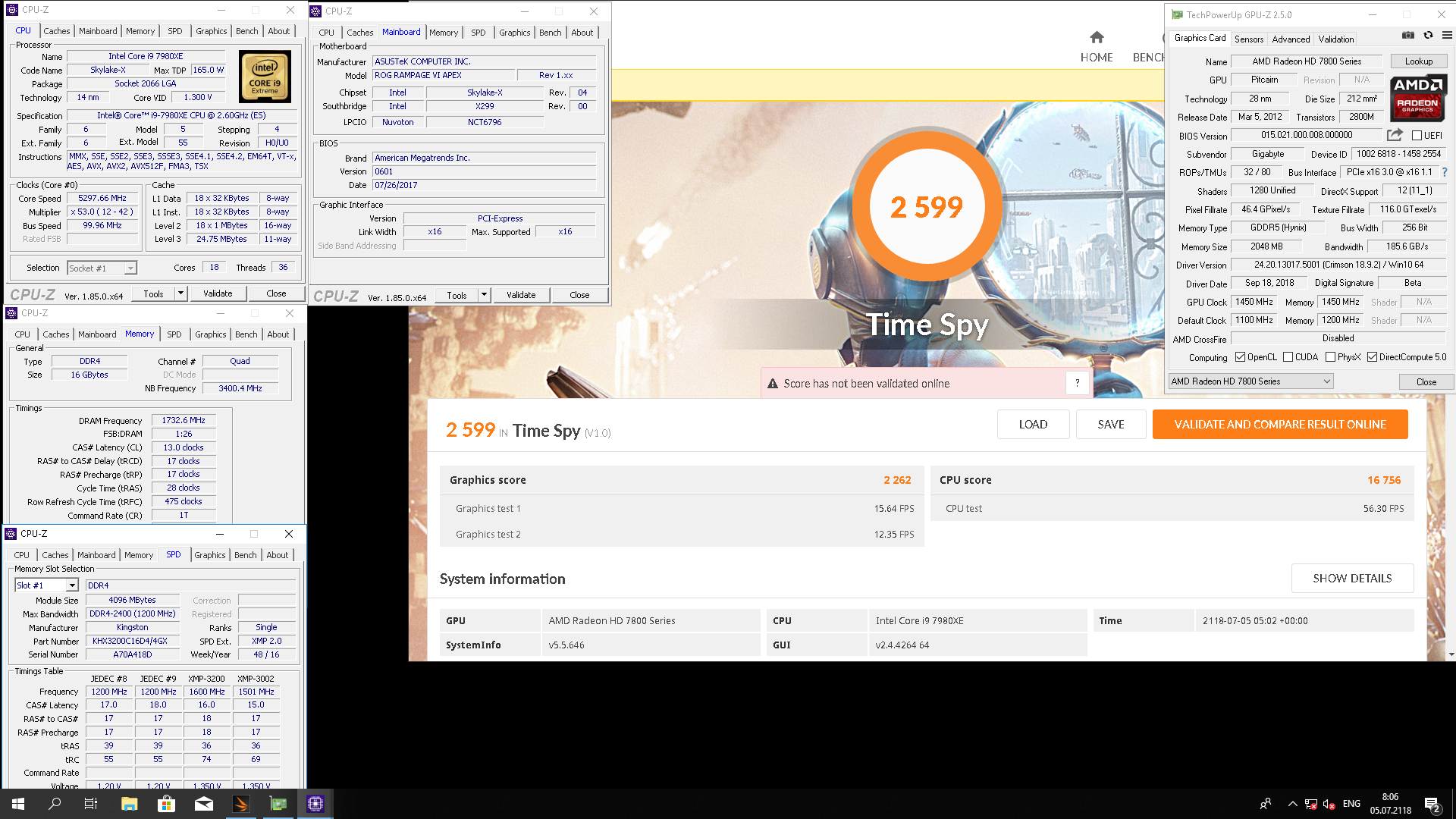Click the CPU score value '16 756'

(1383, 480)
